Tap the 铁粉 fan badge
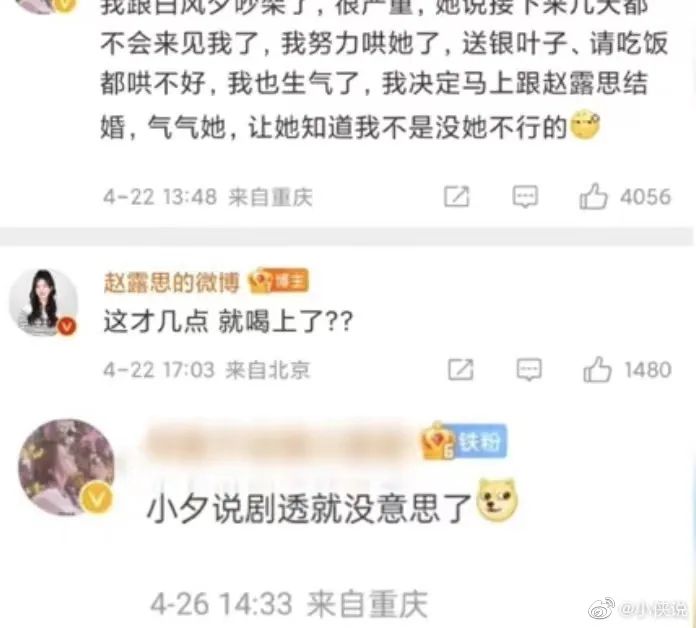The image size is (696, 628). [x=464, y=441]
